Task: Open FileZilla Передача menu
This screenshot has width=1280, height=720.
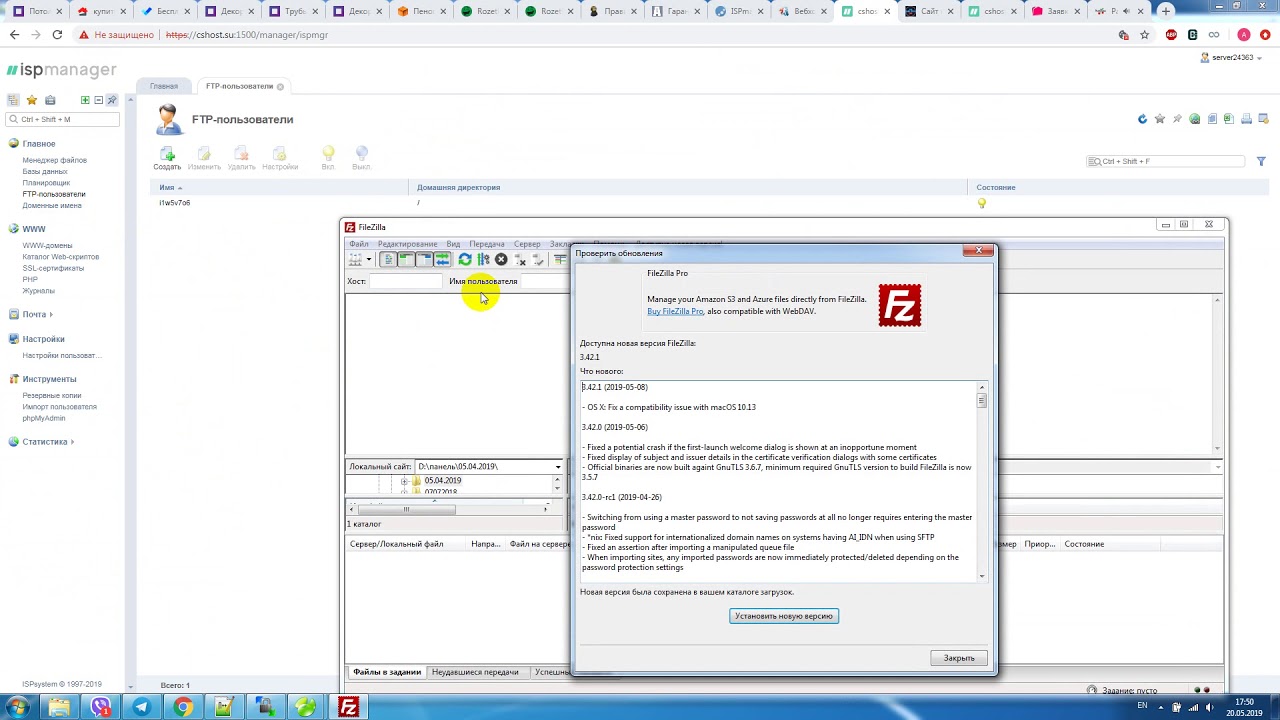Action: 487,244
